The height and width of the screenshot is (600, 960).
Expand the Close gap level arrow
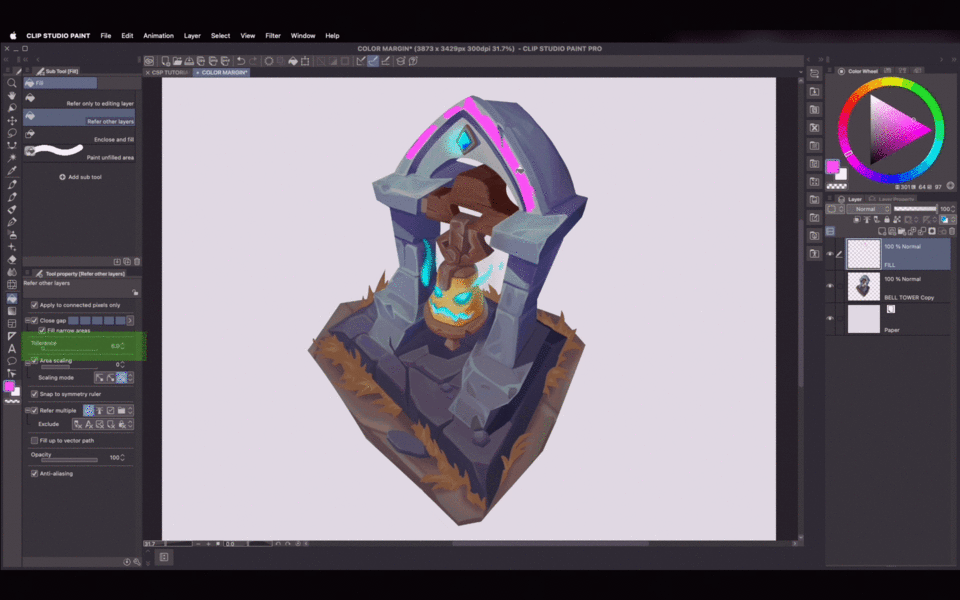click(130, 320)
